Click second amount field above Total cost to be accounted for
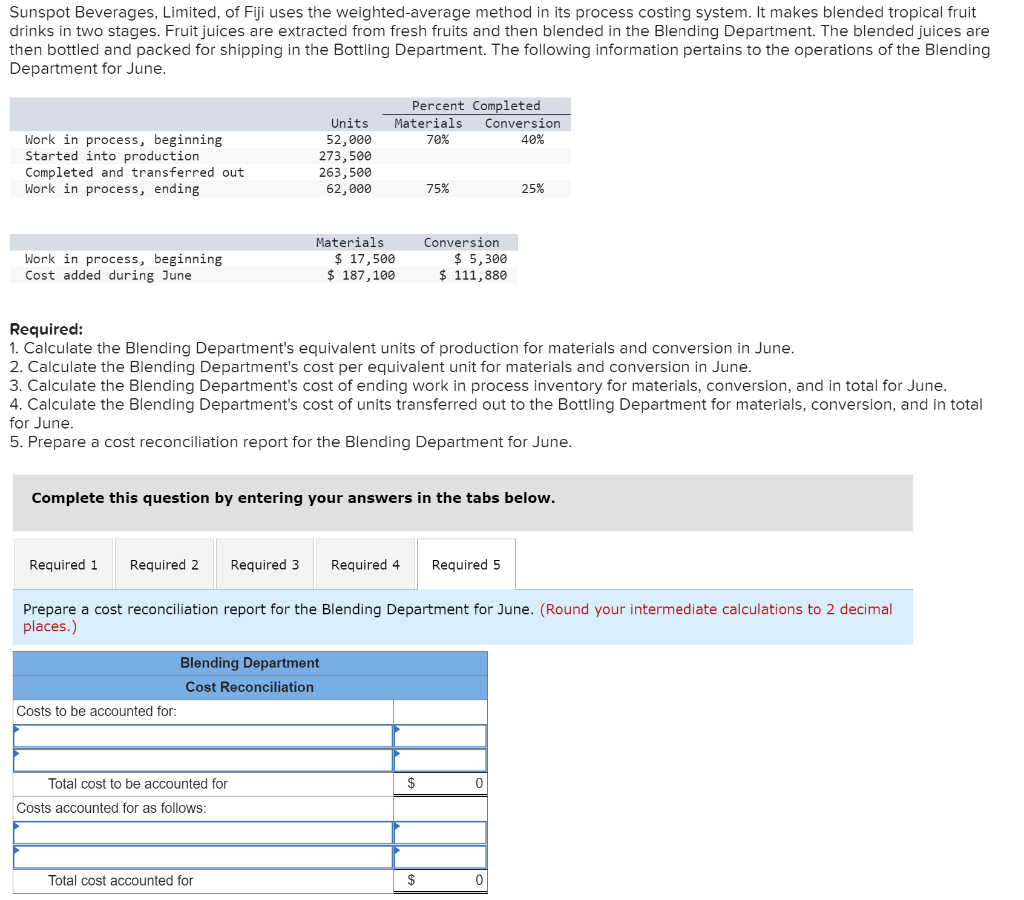The height and width of the screenshot is (900, 1024). tap(440, 760)
